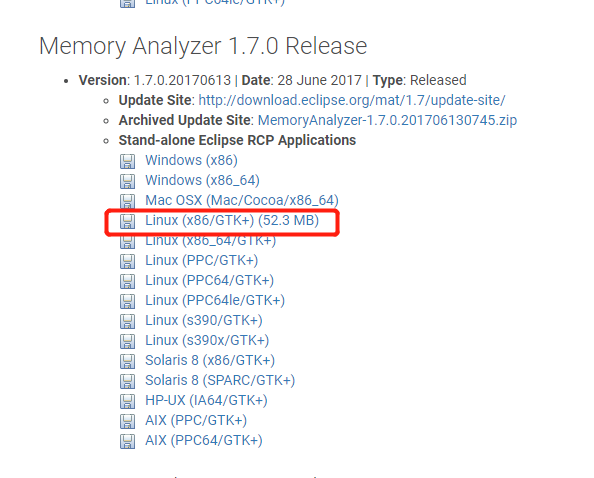
Task: Click the disk icon beside AIX (PPC/GTK+)
Action: pyautogui.click(x=127, y=421)
